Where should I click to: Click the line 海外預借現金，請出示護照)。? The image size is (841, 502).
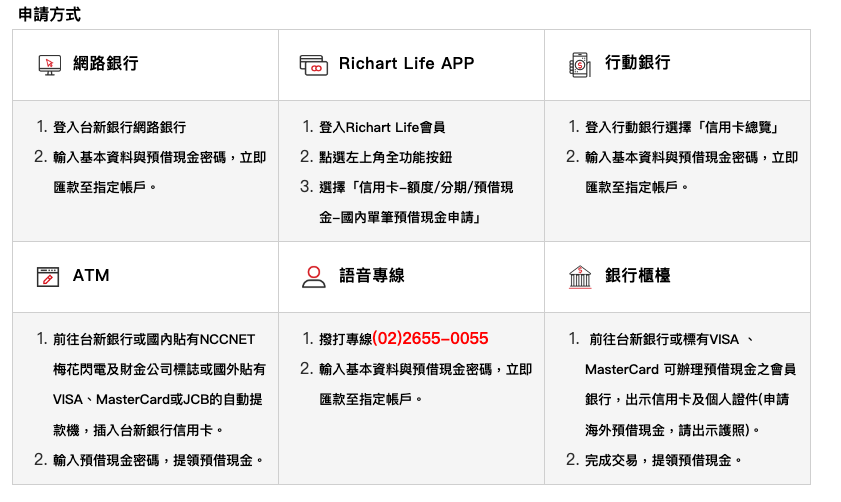pos(673,430)
